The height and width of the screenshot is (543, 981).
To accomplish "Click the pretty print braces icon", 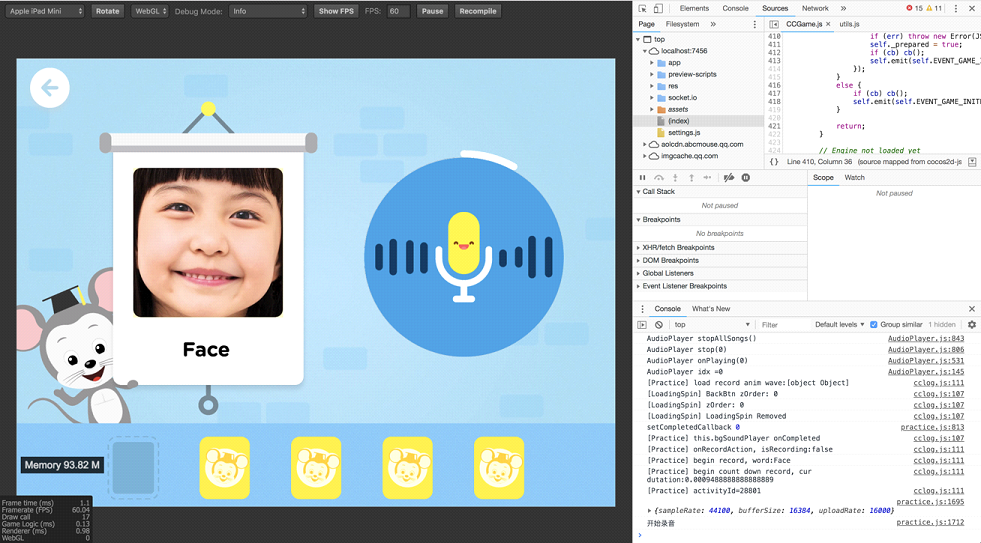I will click(x=774, y=161).
